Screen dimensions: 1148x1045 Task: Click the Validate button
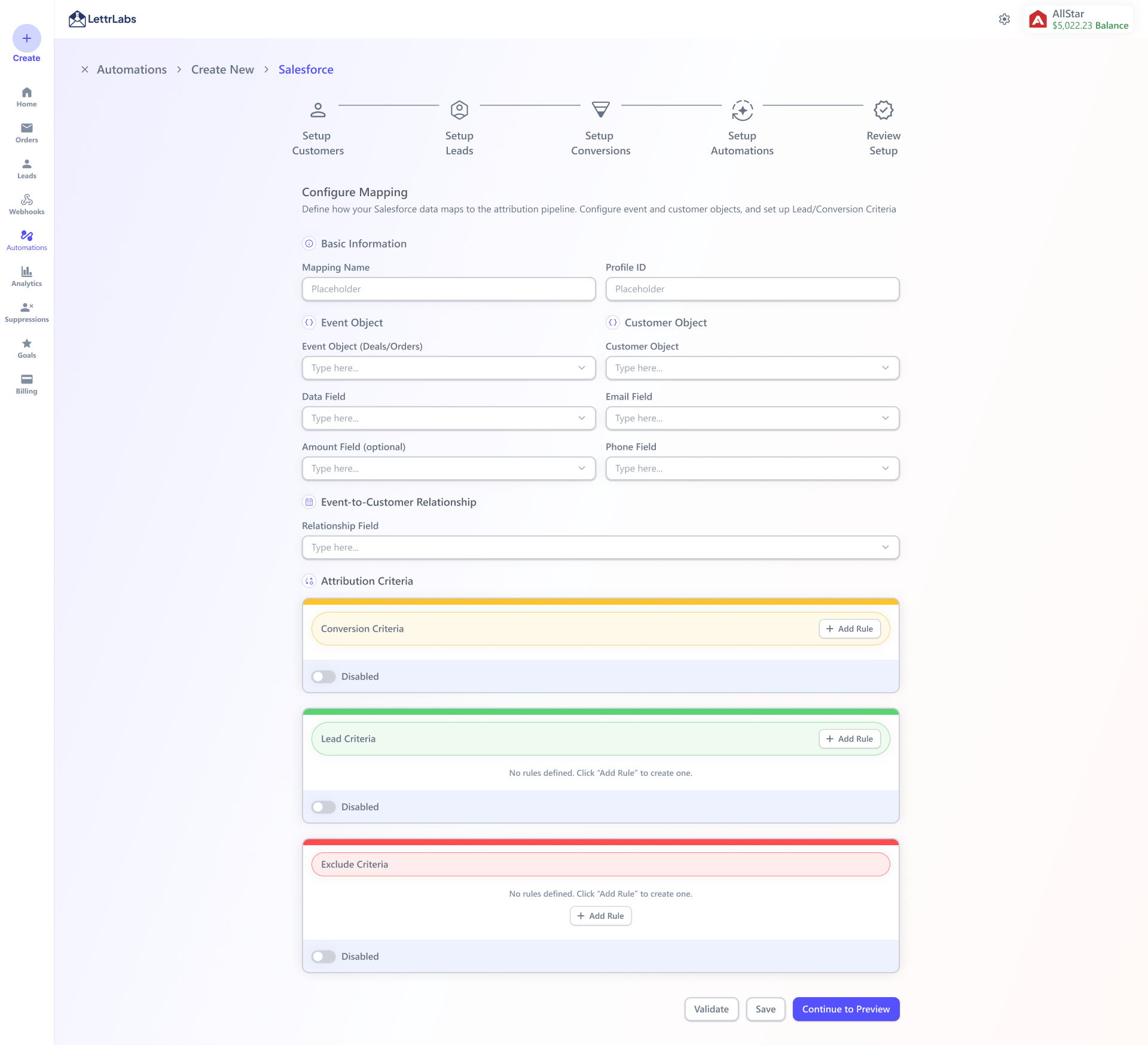[711, 1009]
